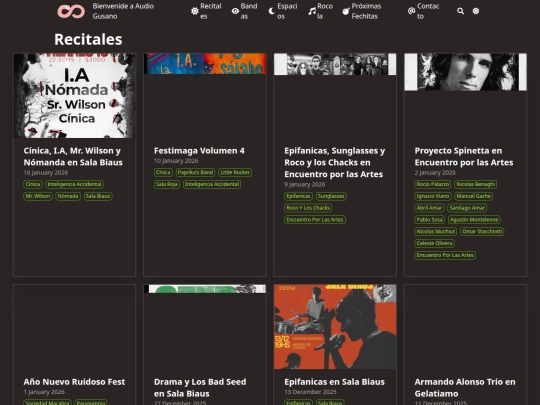This screenshot has height=405, width=540.
Task: Open Epifanicas en Sala Biaus title
Action: (x=334, y=382)
